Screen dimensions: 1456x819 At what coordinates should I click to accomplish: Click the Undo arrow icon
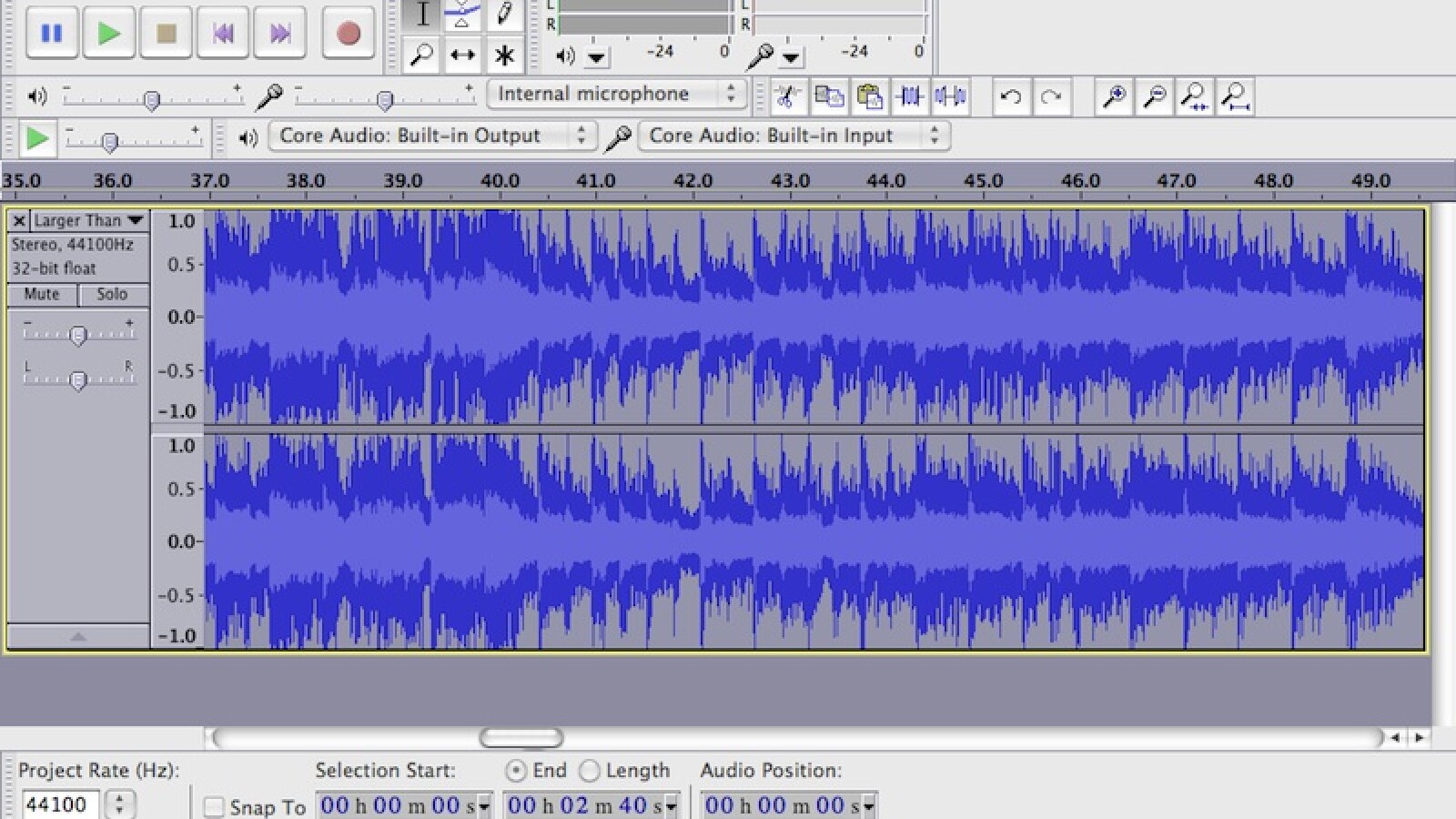pos(1010,96)
